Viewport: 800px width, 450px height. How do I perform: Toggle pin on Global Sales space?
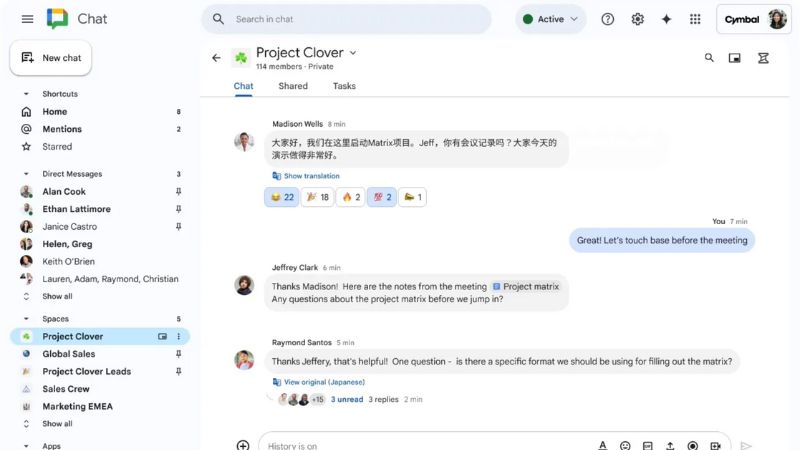[x=179, y=354]
